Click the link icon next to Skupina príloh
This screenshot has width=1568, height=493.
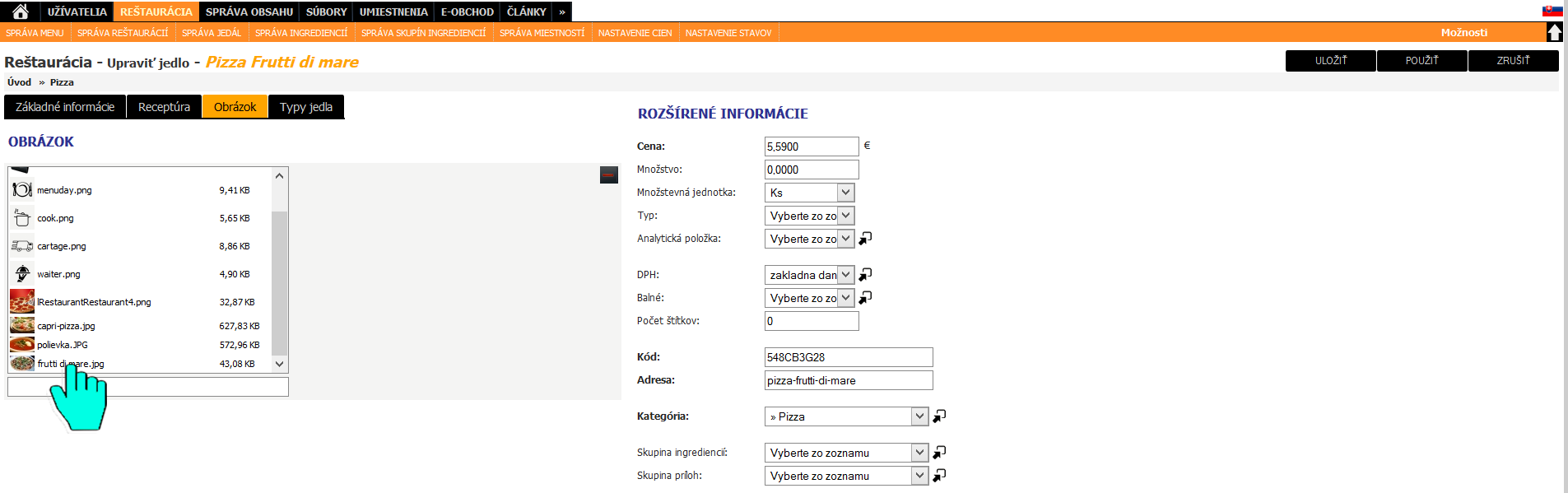tap(939, 476)
